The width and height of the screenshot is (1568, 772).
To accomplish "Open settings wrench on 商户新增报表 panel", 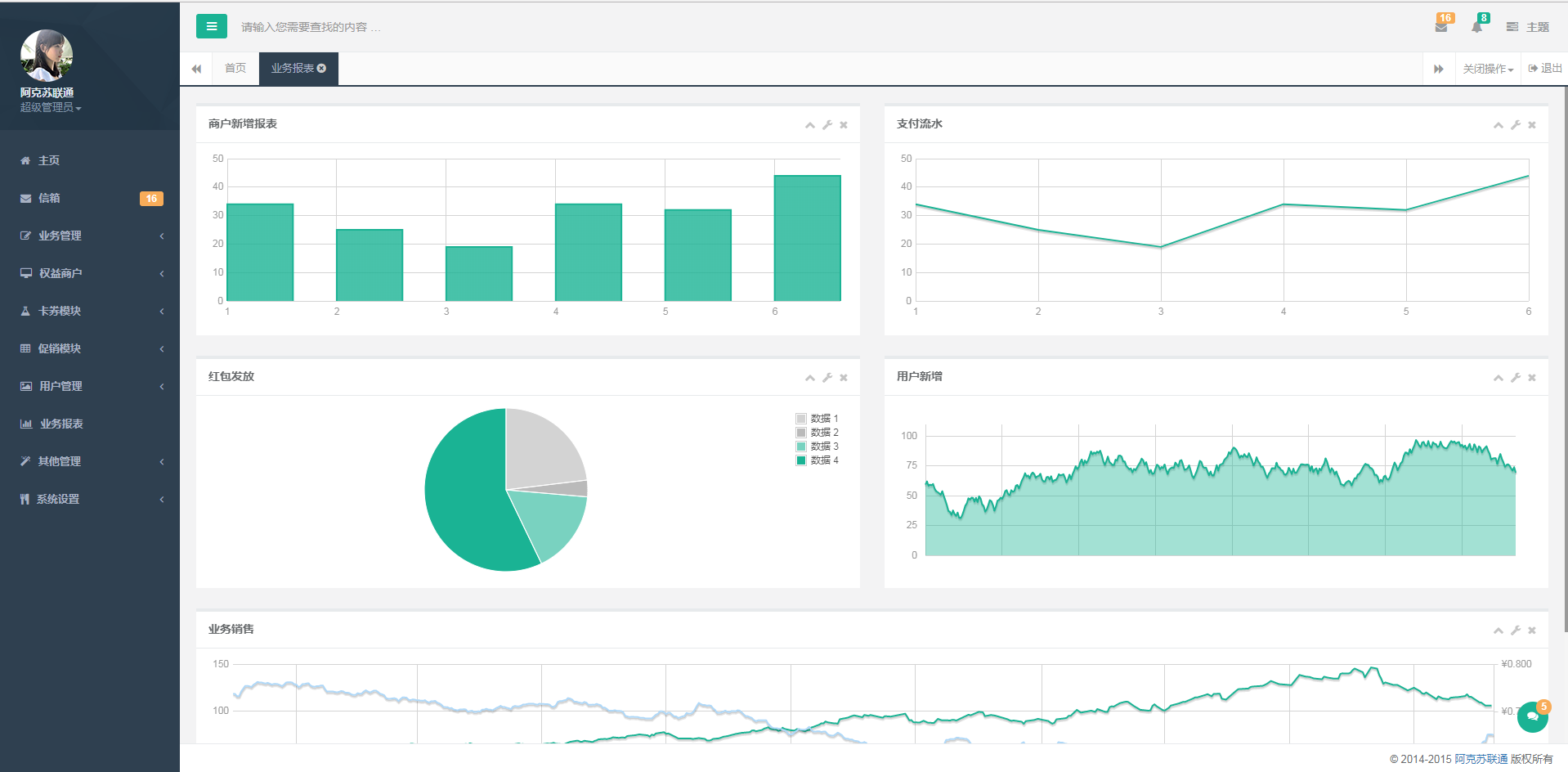I will [x=827, y=125].
